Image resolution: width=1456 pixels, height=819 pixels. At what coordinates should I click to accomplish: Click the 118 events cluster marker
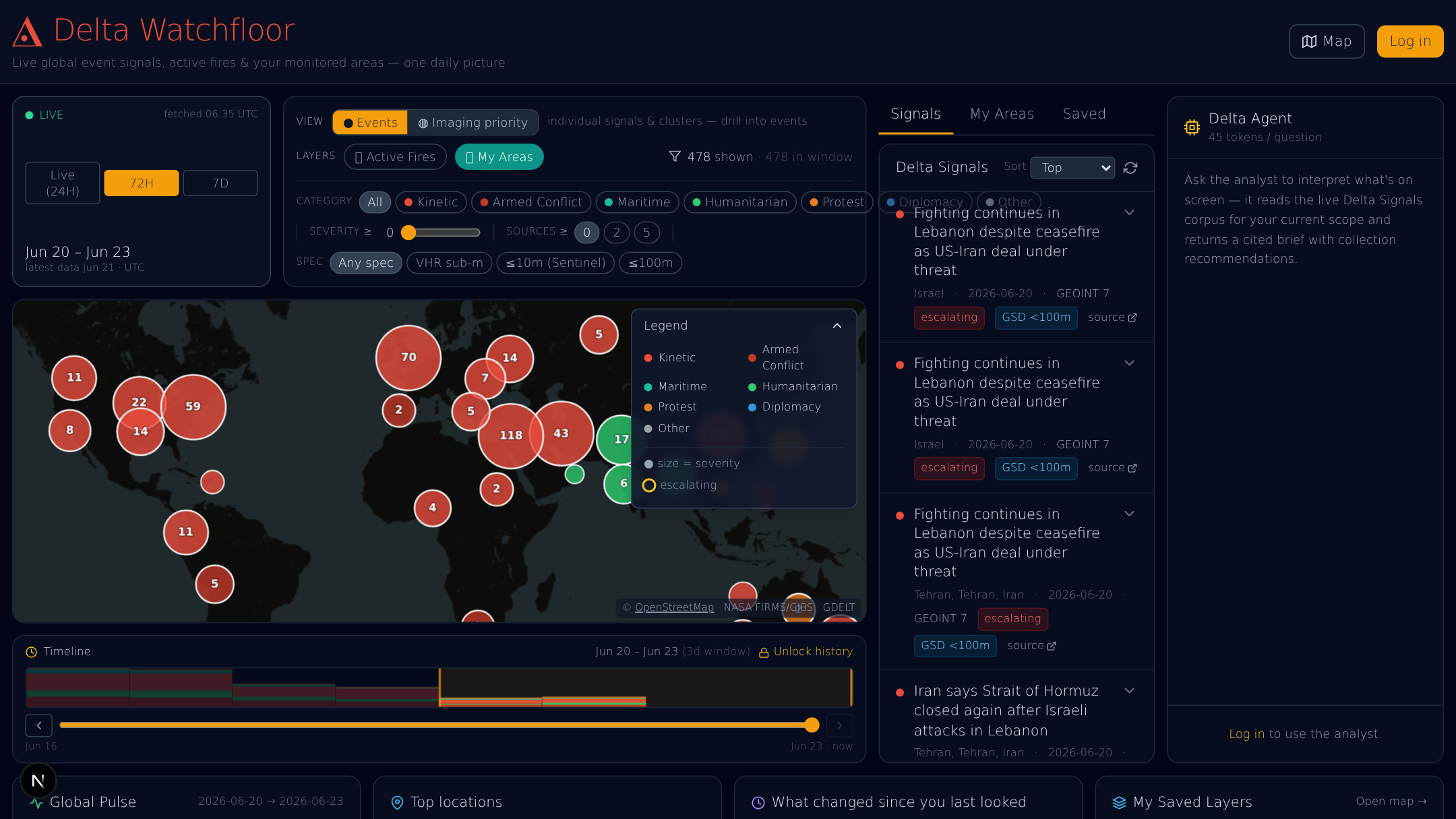pyautogui.click(x=510, y=435)
